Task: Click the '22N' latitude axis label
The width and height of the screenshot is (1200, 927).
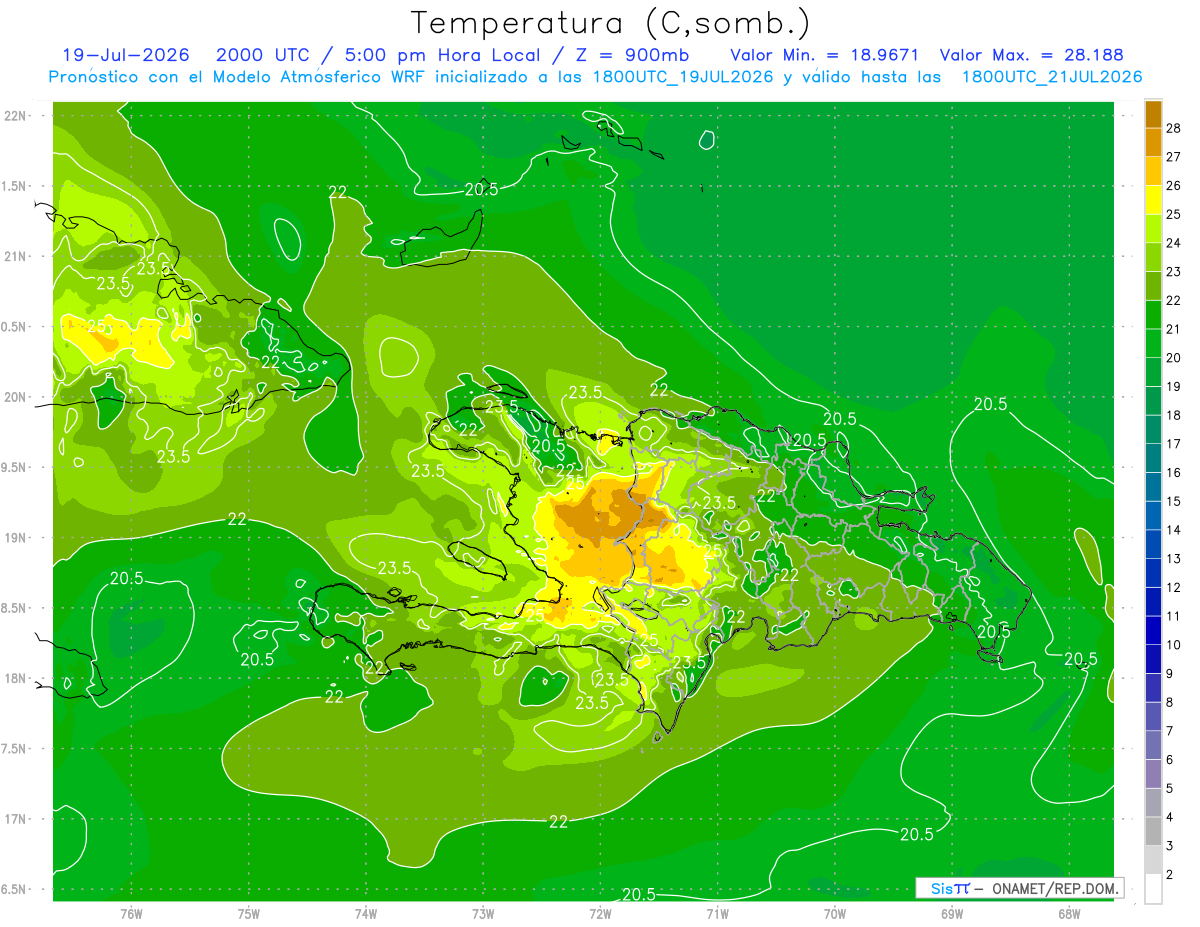Action: (x=16, y=116)
